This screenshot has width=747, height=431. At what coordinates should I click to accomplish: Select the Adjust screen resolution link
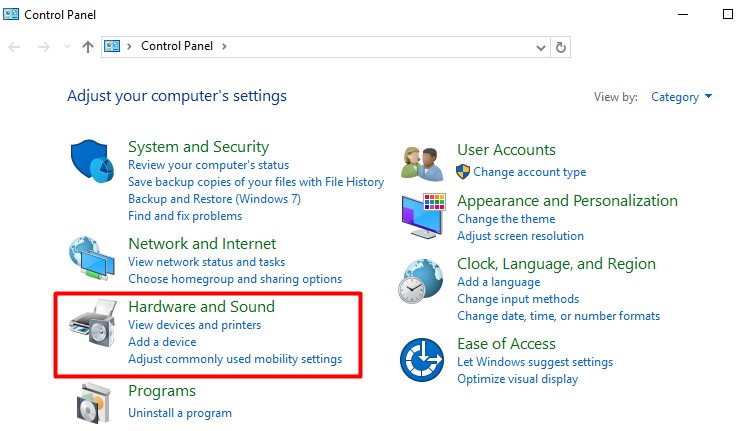pos(520,236)
